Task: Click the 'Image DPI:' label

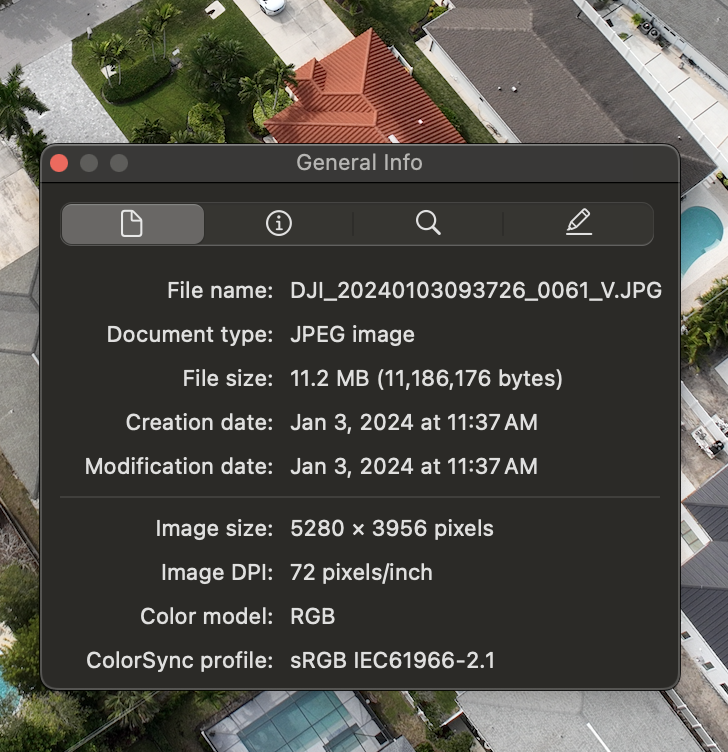Action: pos(217,573)
